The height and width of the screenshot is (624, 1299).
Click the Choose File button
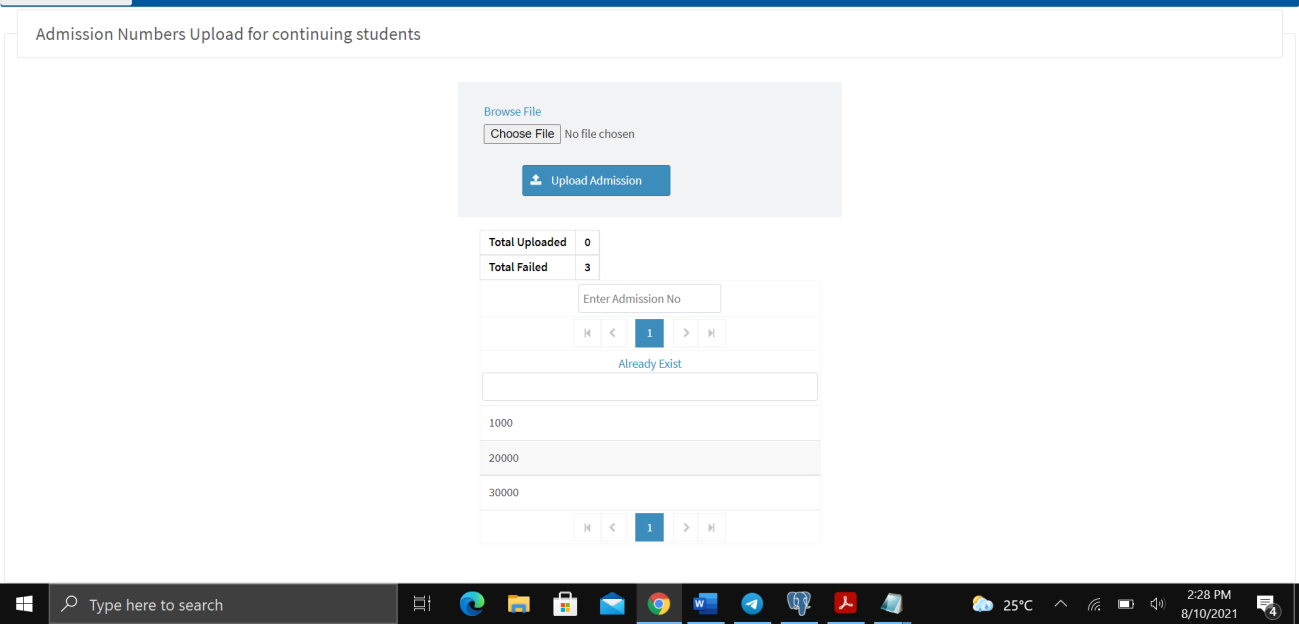tap(522, 134)
